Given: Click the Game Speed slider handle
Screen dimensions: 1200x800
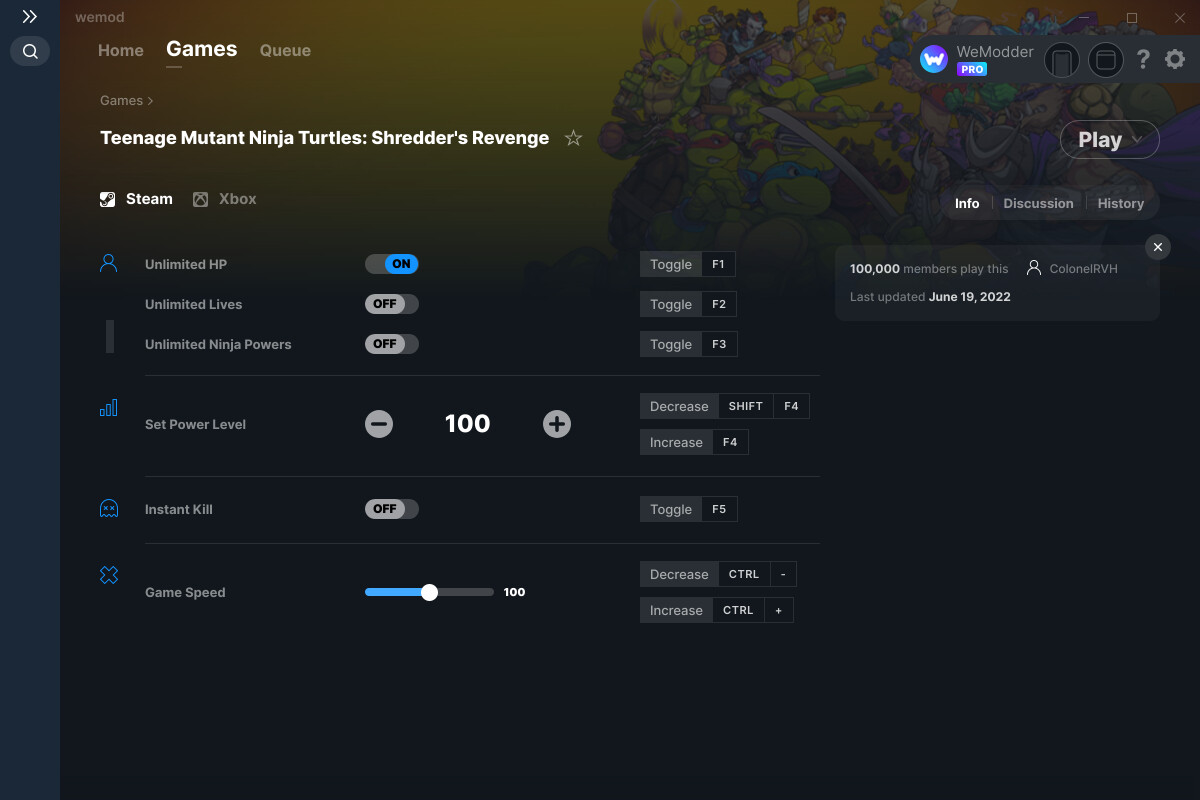Looking at the screenshot, I should 430,592.
